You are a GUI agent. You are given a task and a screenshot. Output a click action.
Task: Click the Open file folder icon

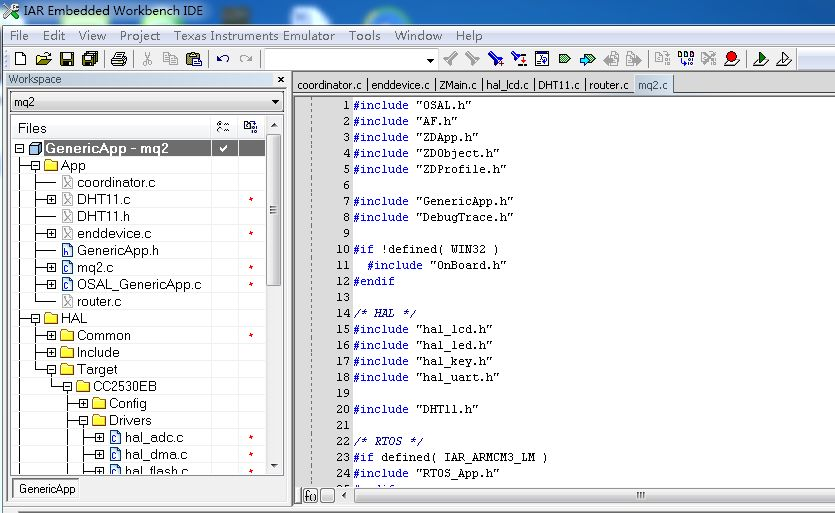[x=42, y=59]
